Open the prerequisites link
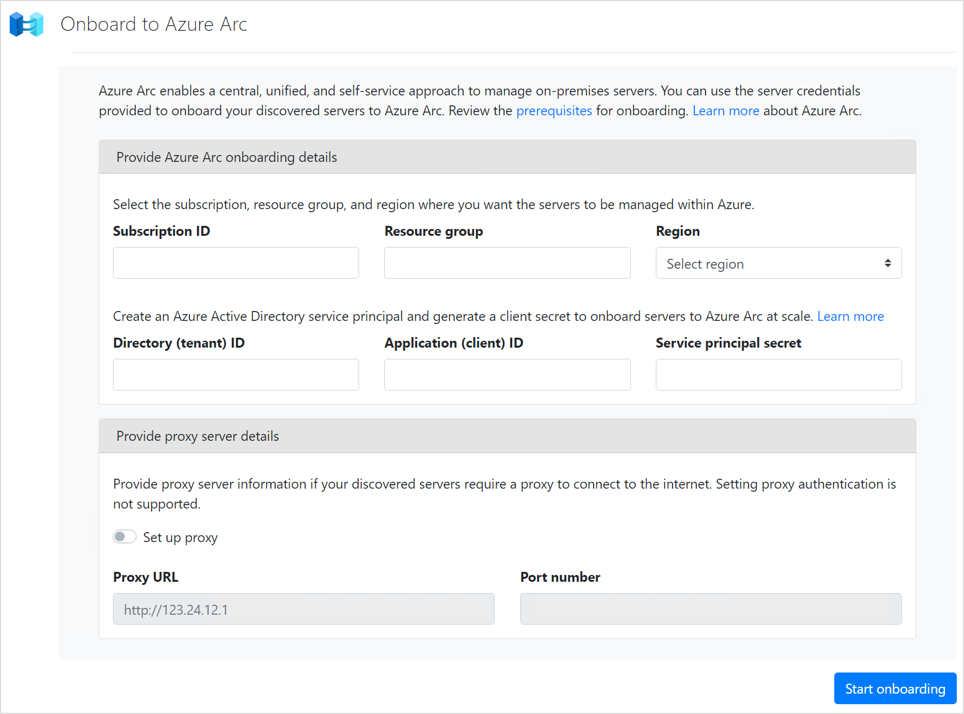The height and width of the screenshot is (714, 964). pos(554,111)
